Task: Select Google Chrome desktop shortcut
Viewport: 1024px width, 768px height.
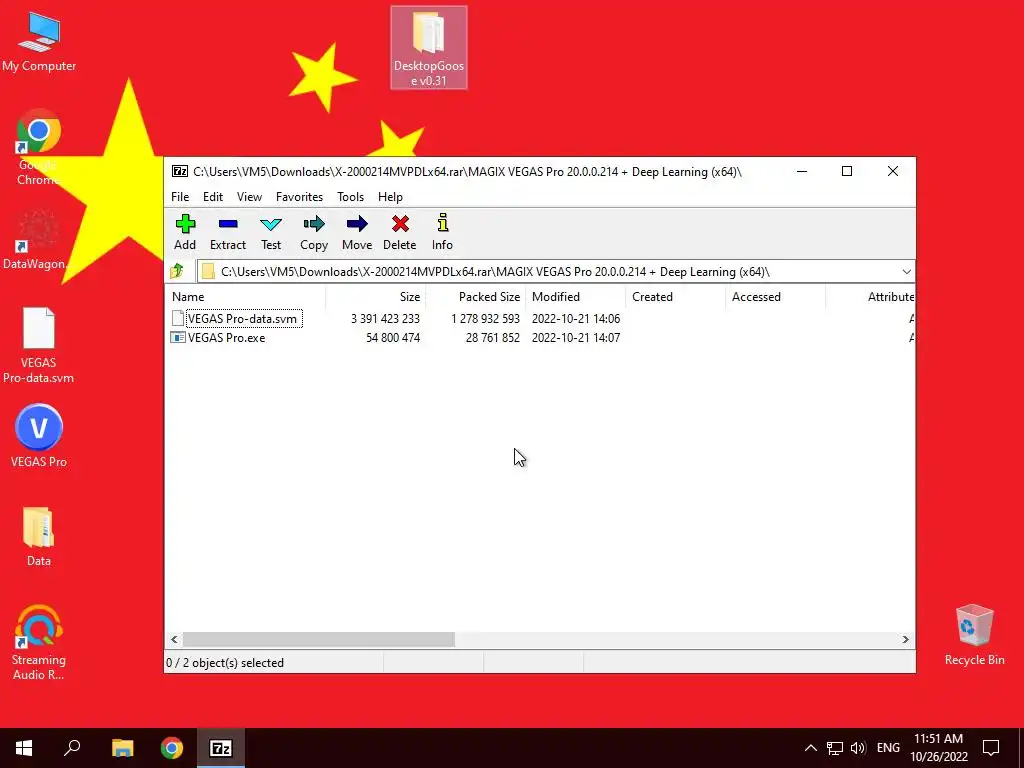Action: (x=39, y=148)
